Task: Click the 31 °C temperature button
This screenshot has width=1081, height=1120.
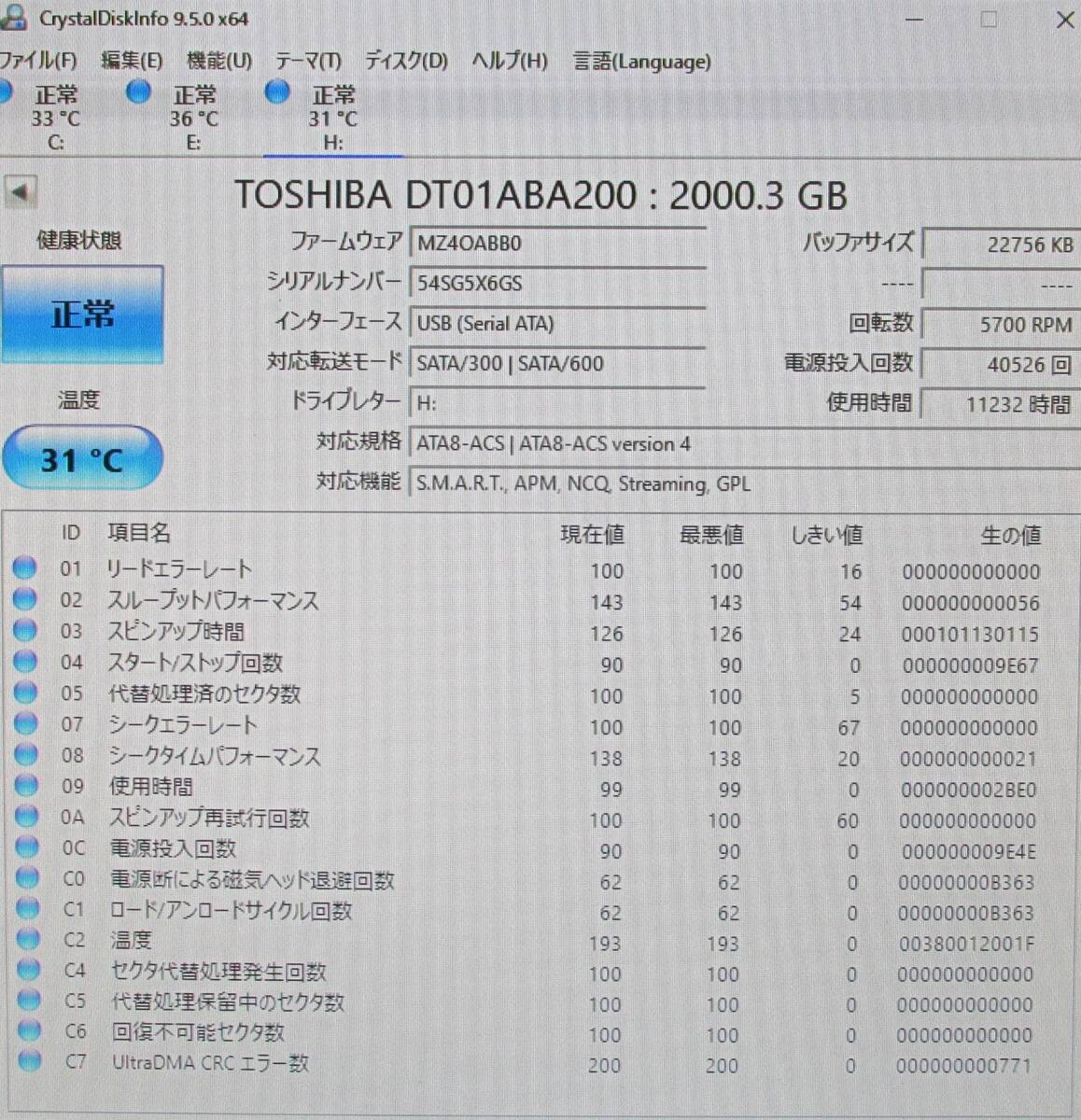Action: pos(82,458)
